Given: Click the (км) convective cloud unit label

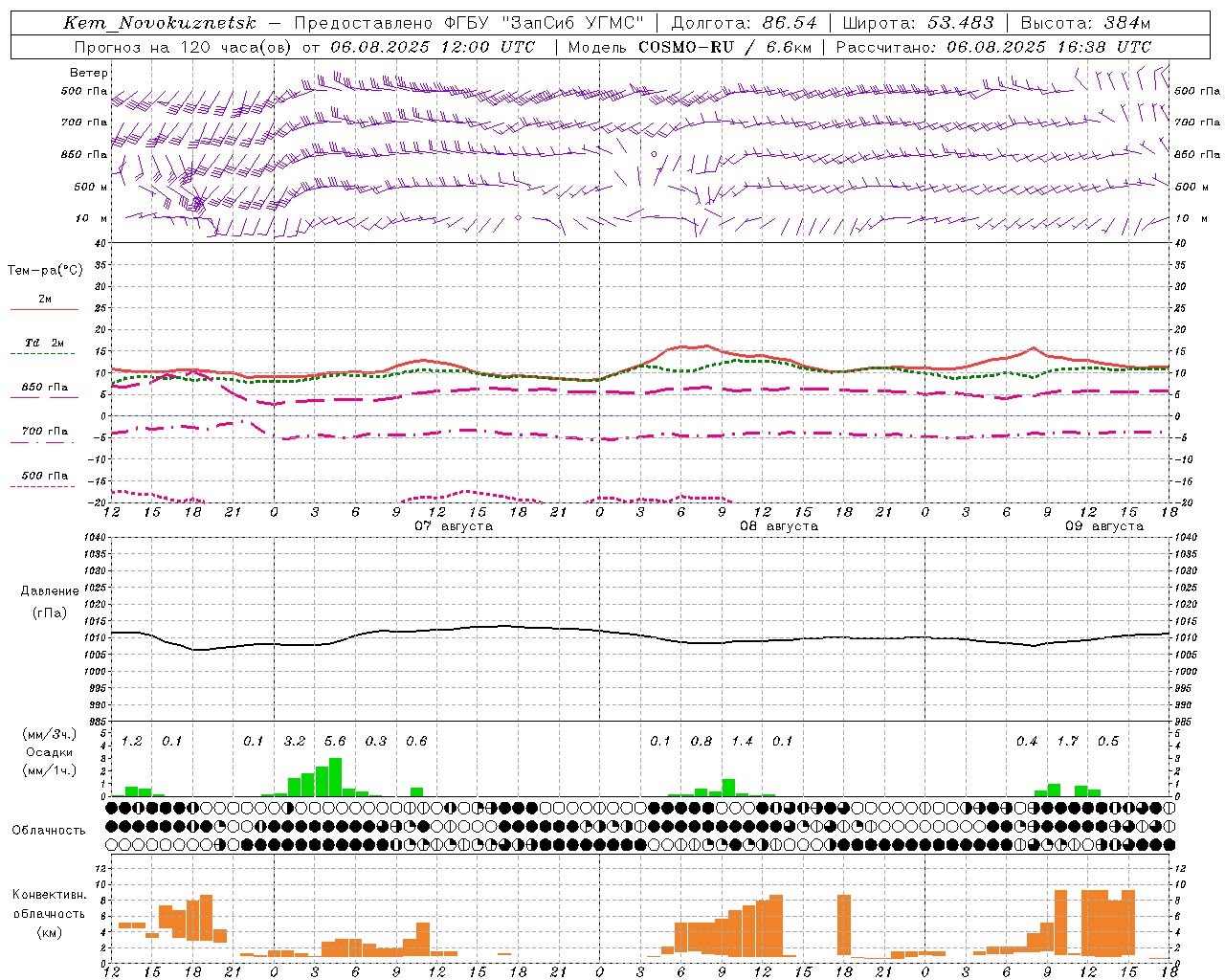Looking at the screenshot, I should [50, 932].
